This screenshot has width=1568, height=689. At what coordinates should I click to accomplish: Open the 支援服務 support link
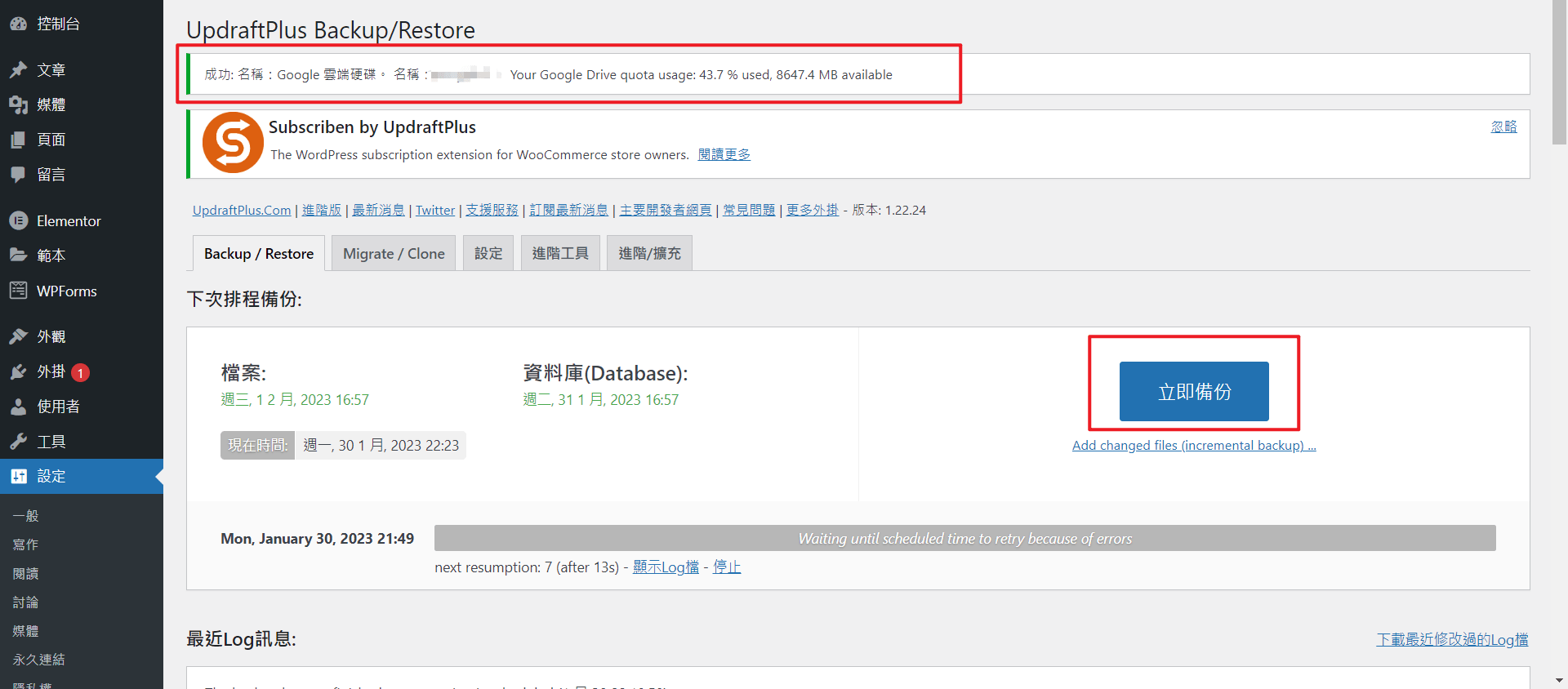coord(492,210)
